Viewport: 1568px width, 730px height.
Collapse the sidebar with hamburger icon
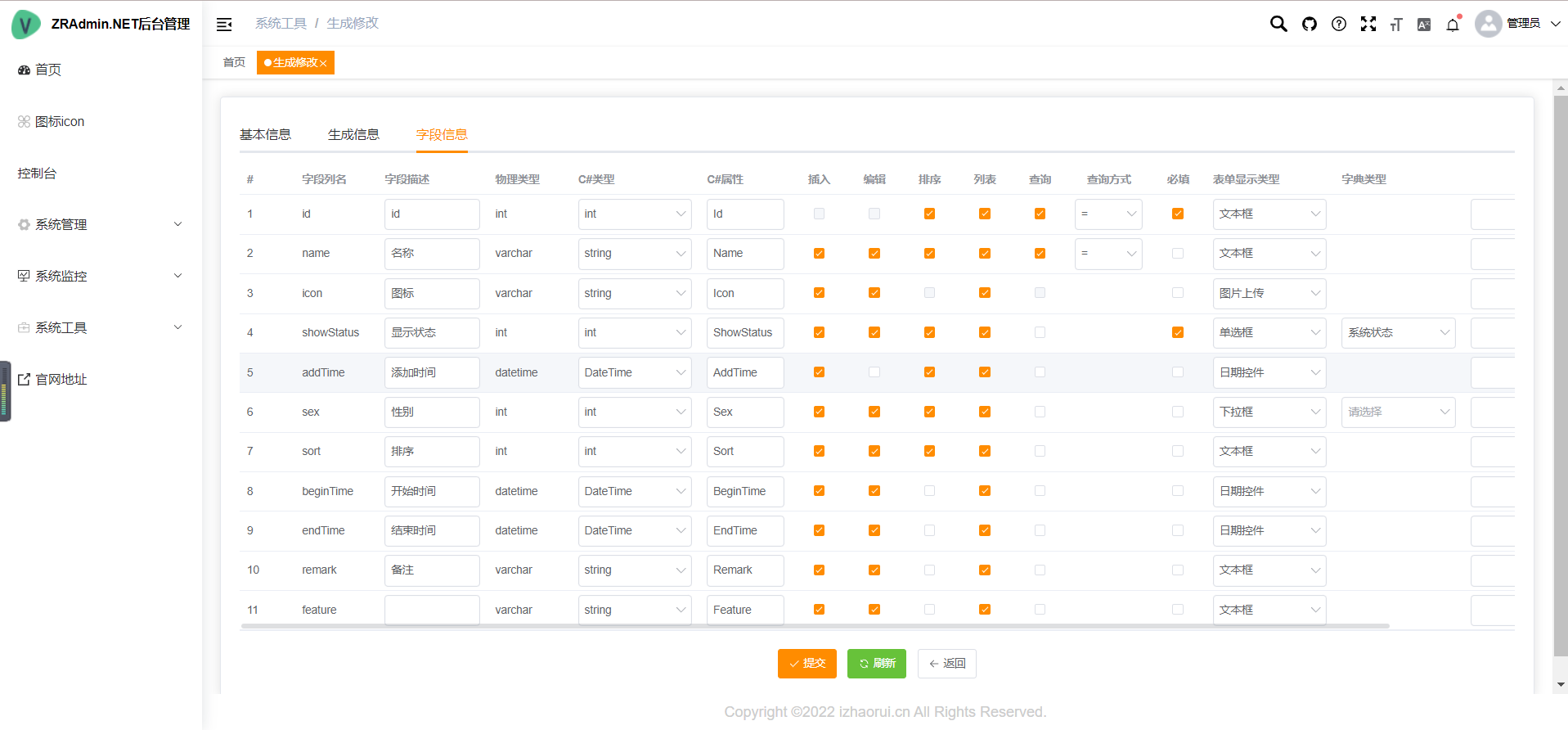coord(224,25)
